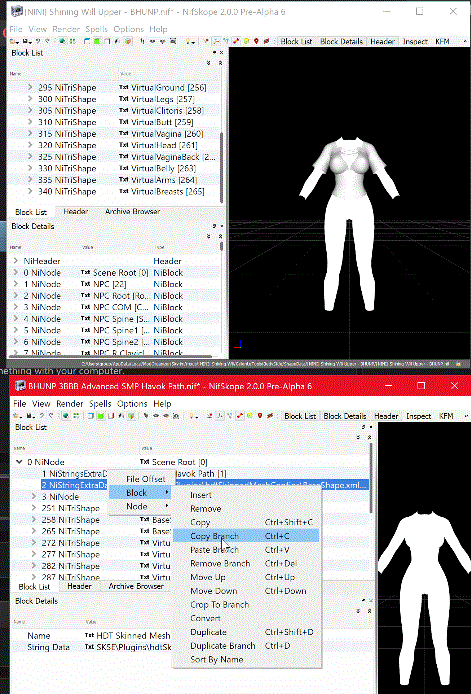This screenshot has width=471, height=694.
Task: Click yellow glow render icon in Shining Will Upper window
Action: coord(246,41)
